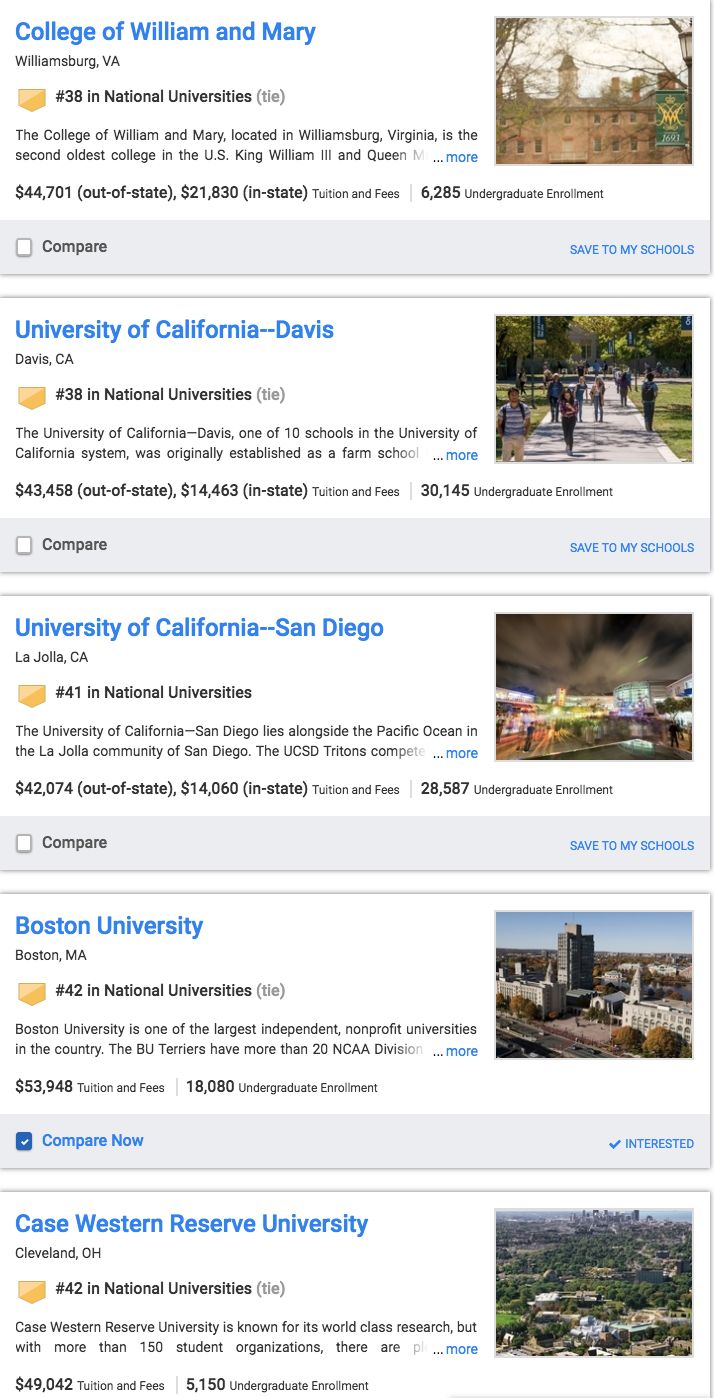
Task: Click Compare Now for Boston University
Action: (93, 1141)
